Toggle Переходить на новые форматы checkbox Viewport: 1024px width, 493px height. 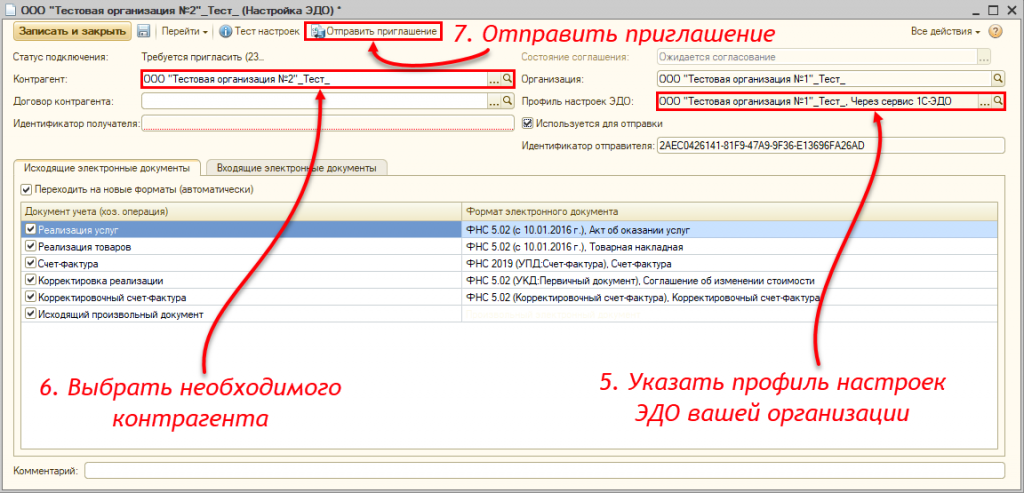[x=26, y=189]
